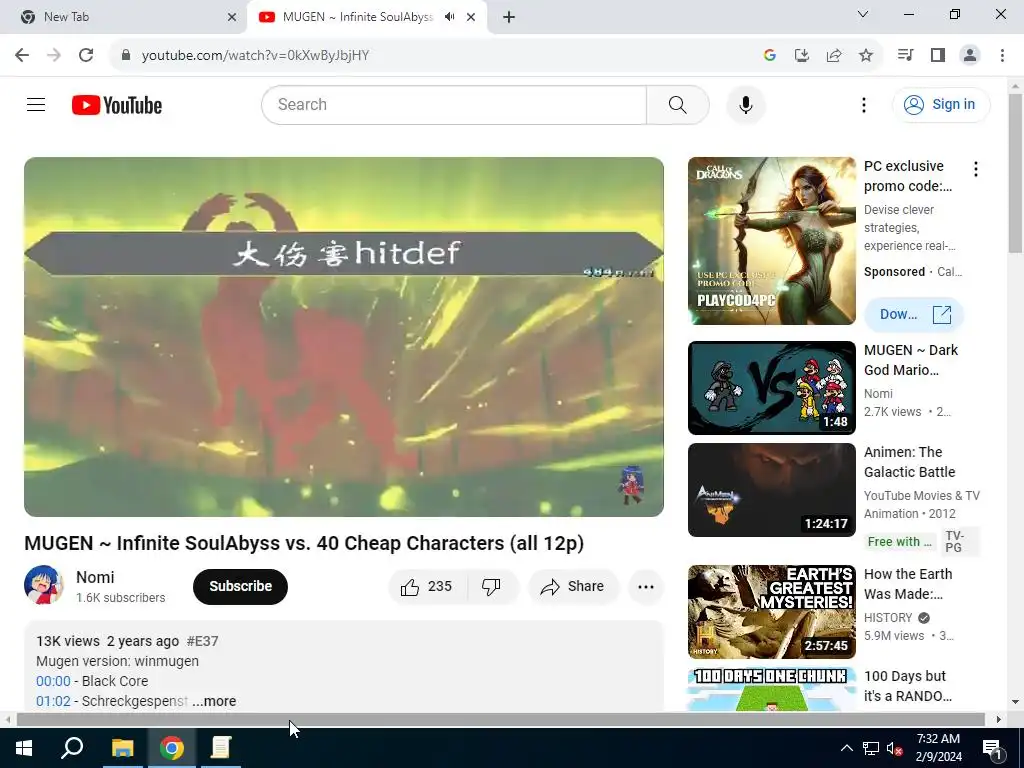This screenshot has height=768, width=1024.
Task: Open MUGEN ~ Dark God Mario title
Action: tap(910, 360)
